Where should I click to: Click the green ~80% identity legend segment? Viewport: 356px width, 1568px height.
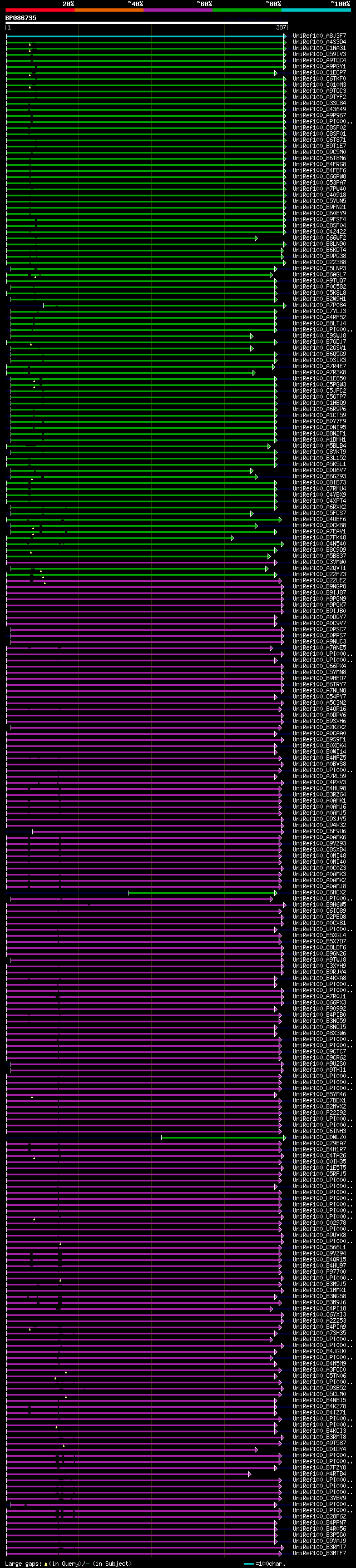point(247,11)
